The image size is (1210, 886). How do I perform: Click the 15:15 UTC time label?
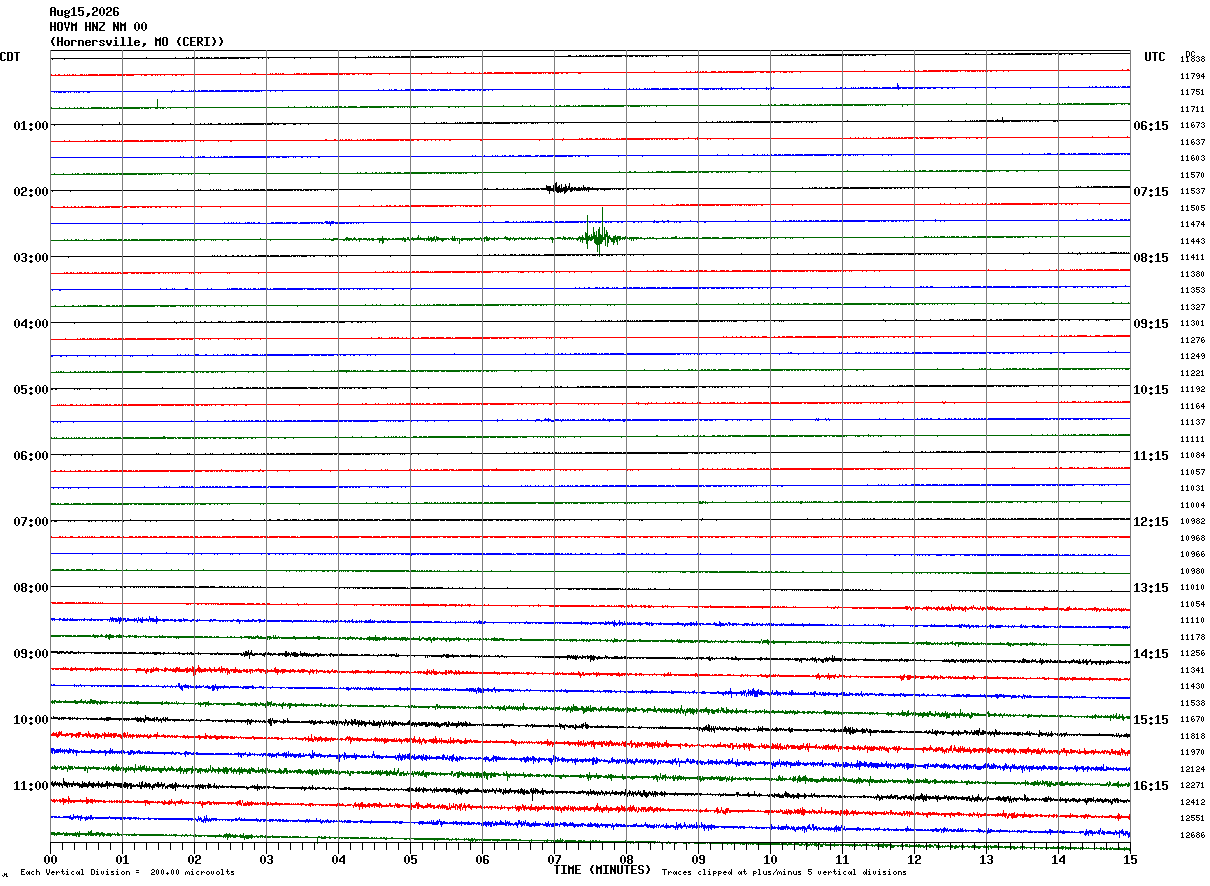point(1150,720)
